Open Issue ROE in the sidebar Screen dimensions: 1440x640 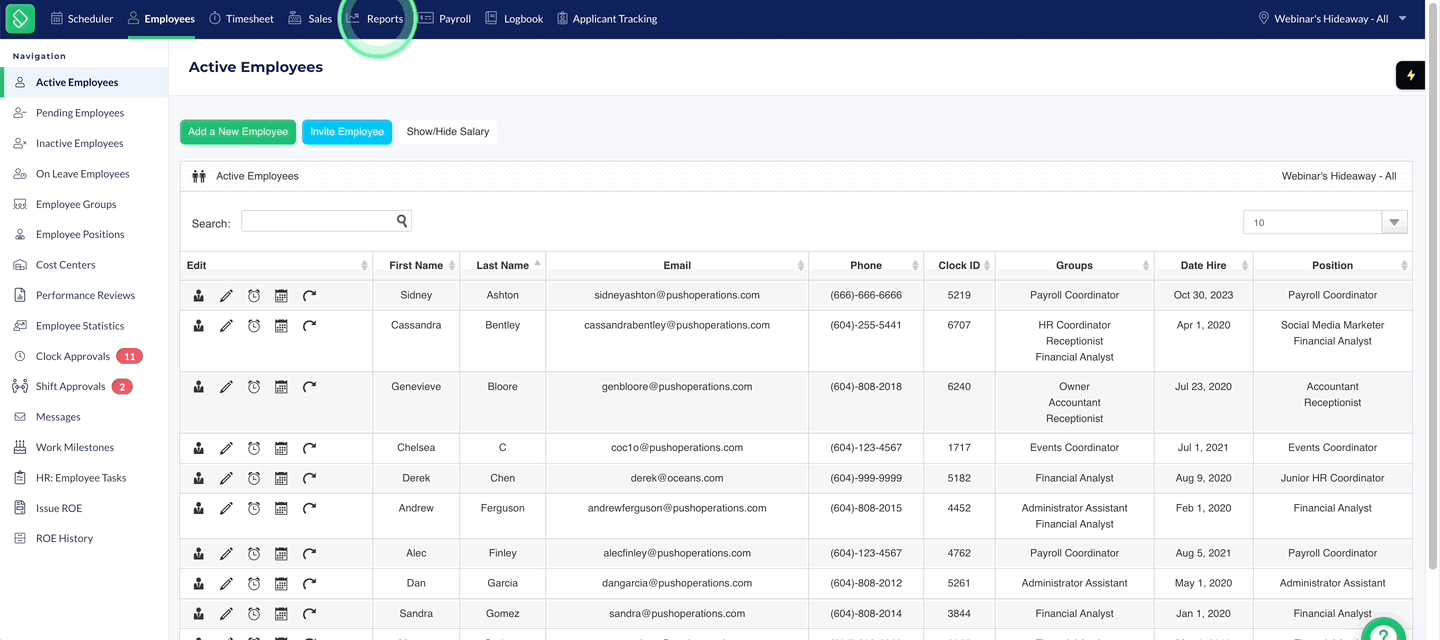click(x=59, y=508)
